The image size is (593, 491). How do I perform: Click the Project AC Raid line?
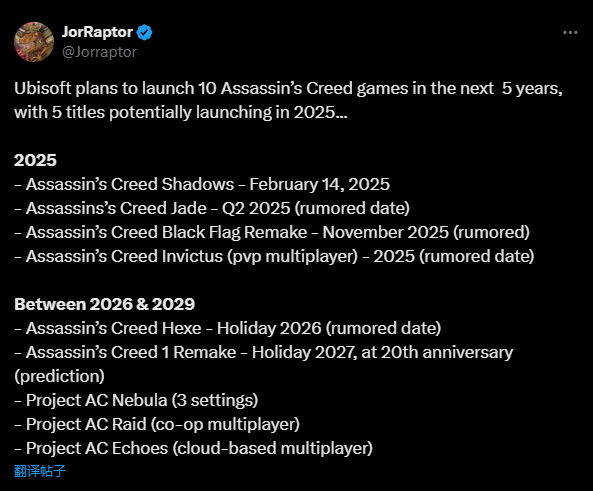157,424
